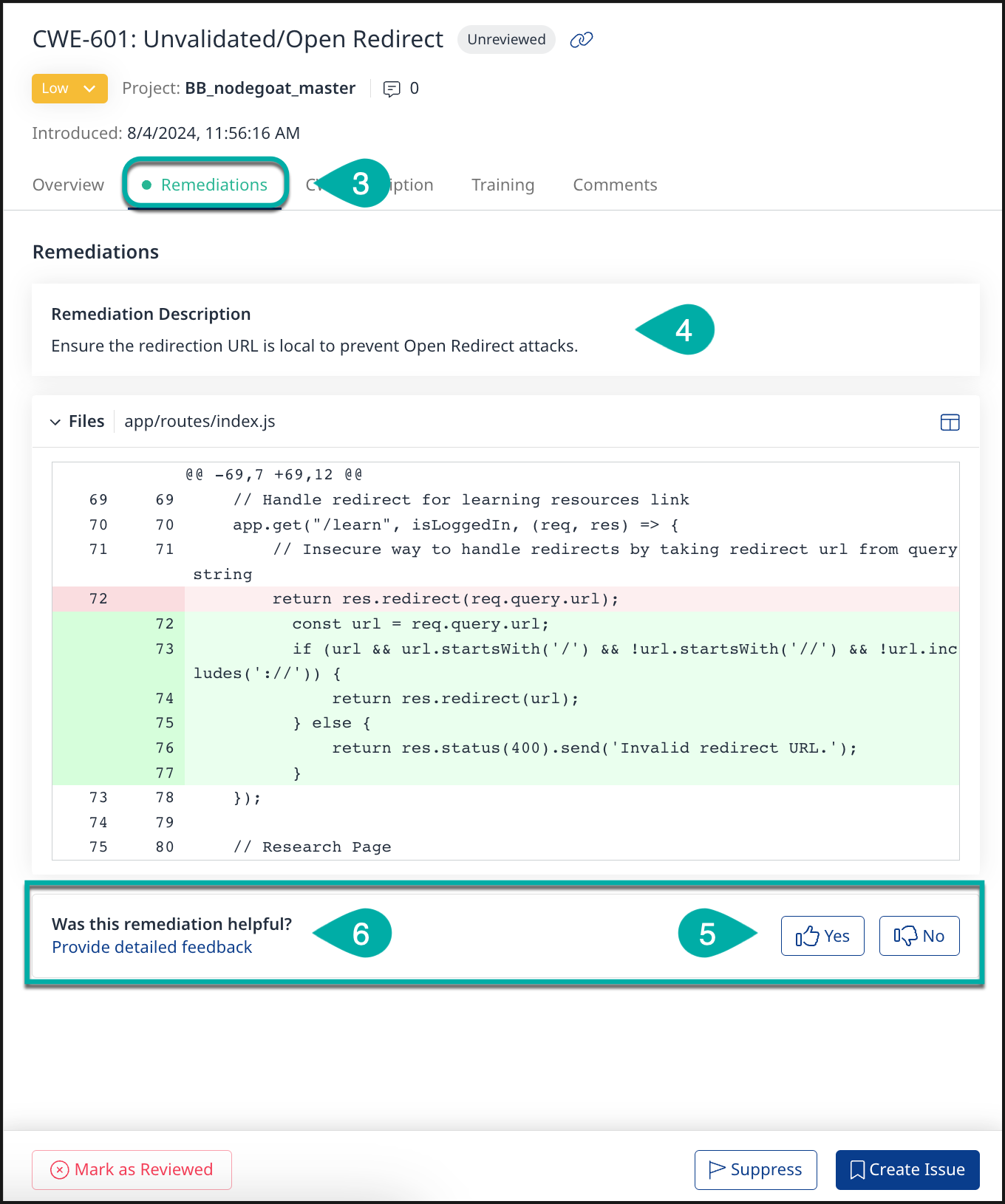Open the Low severity dropdown
Image resolution: width=1005 pixels, height=1204 pixels.
point(69,89)
